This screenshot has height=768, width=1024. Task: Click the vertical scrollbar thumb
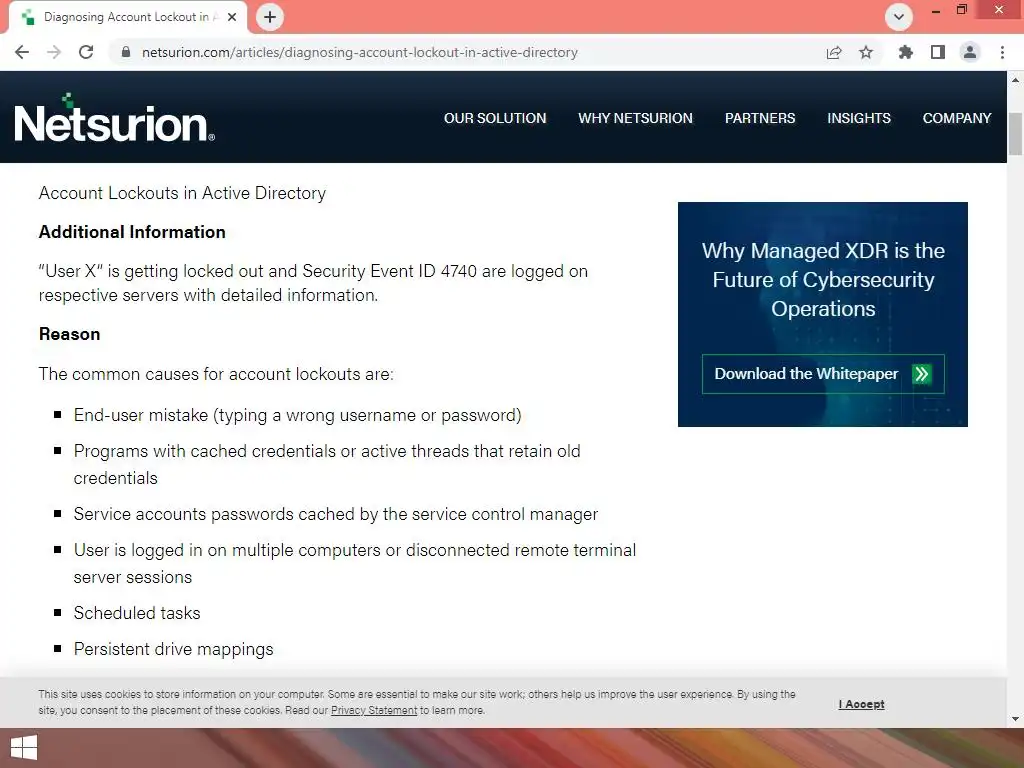pyautogui.click(x=1016, y=134)
